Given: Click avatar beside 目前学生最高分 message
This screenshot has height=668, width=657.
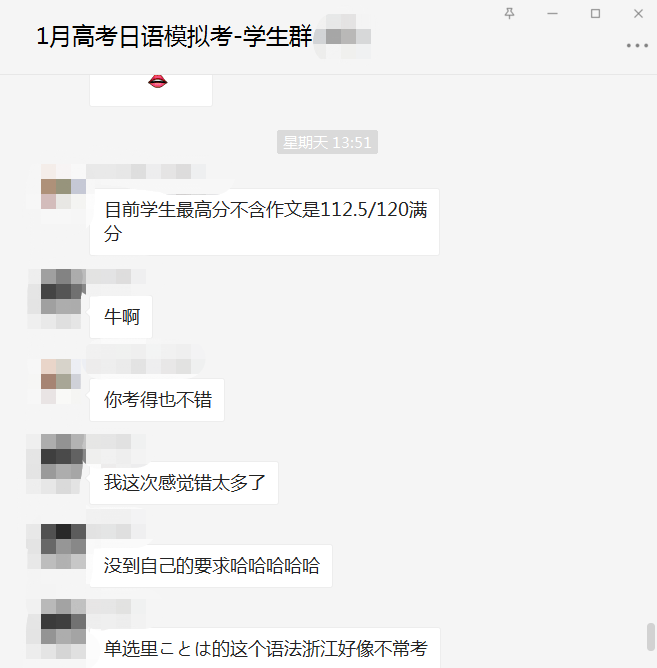Looking at the screenshot, I should pos(63,187).
